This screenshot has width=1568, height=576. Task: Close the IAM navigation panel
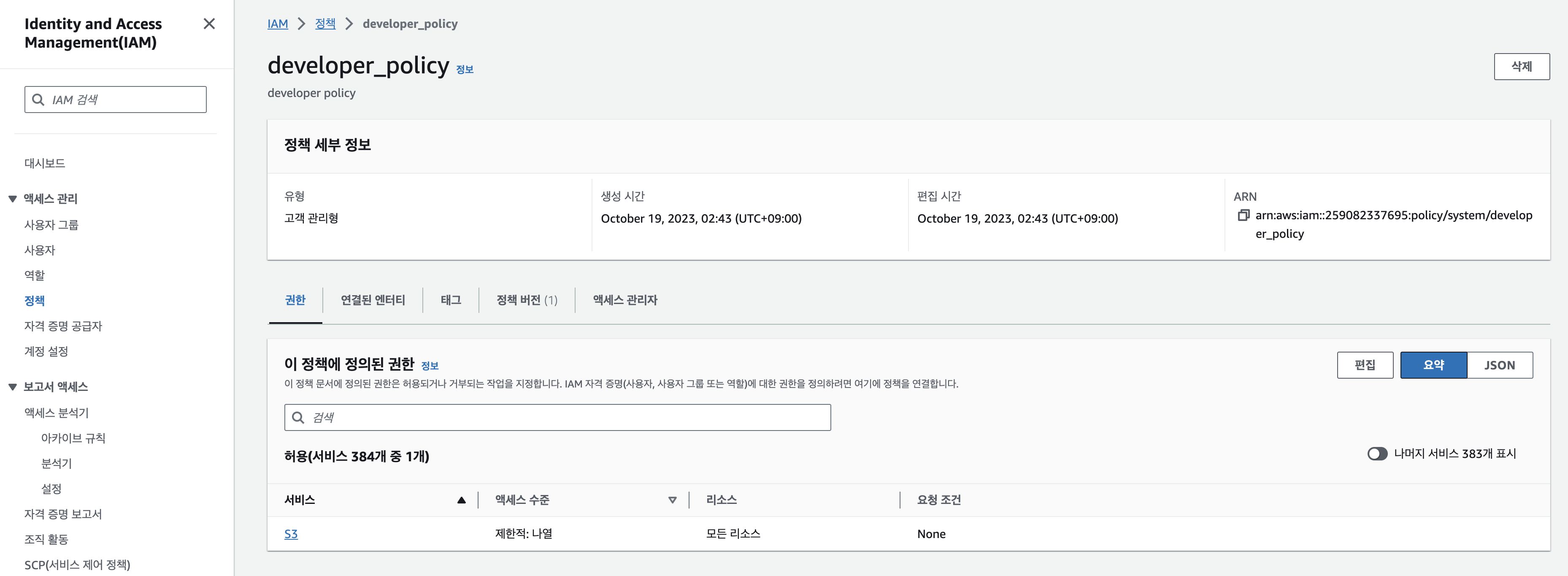(x=209, y=24)
